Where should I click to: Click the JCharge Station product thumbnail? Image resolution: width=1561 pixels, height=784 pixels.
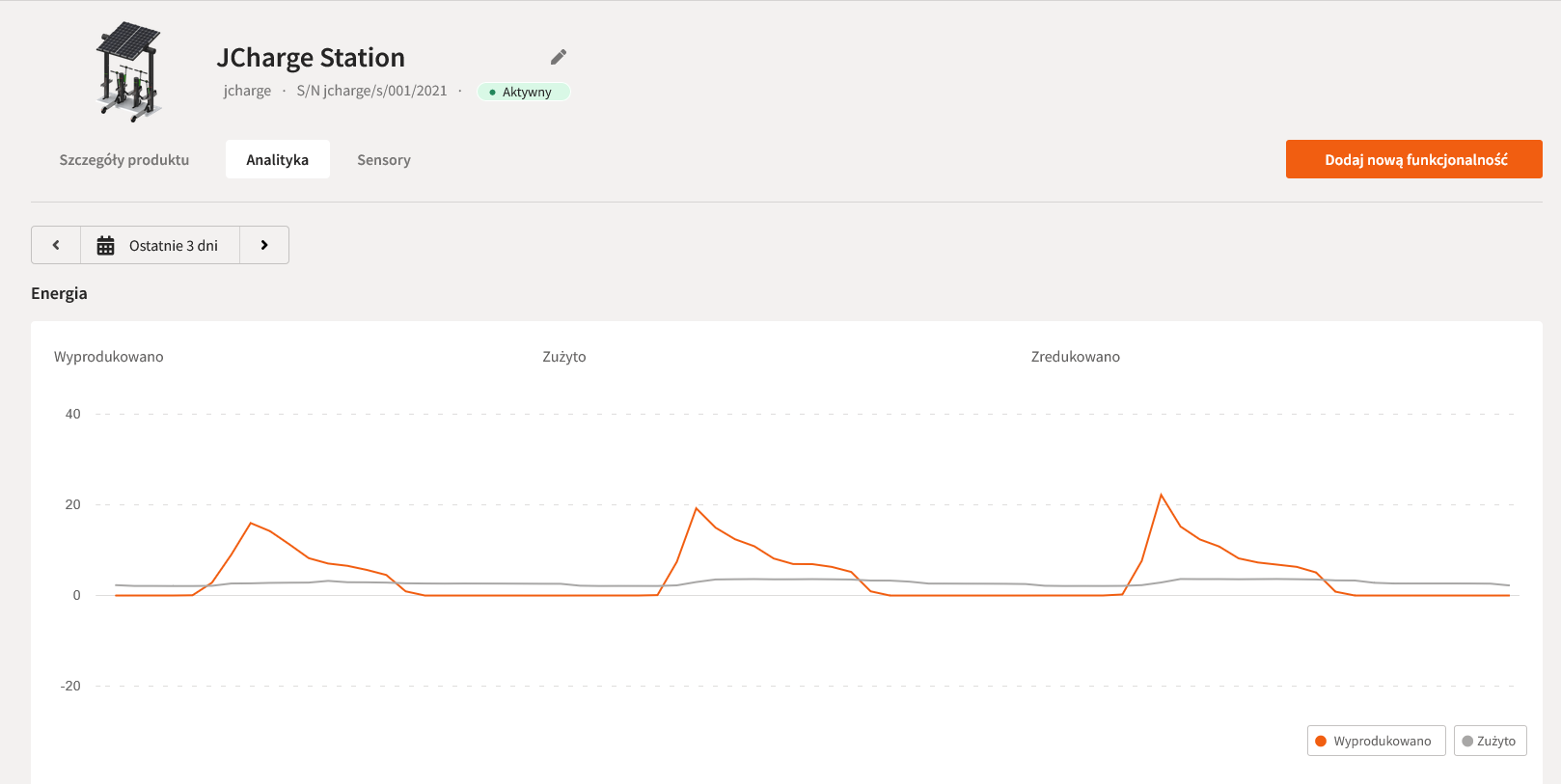pos(129,71)
